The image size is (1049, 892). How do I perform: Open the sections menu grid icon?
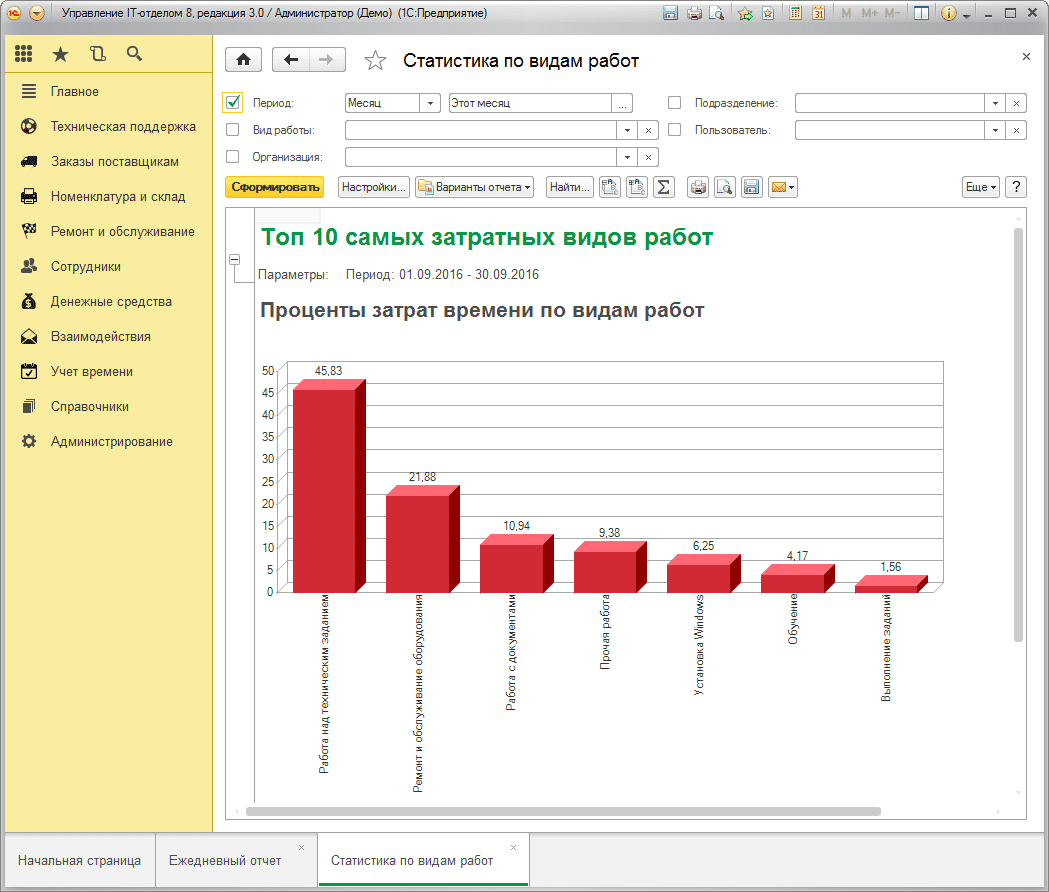(24, 54)
